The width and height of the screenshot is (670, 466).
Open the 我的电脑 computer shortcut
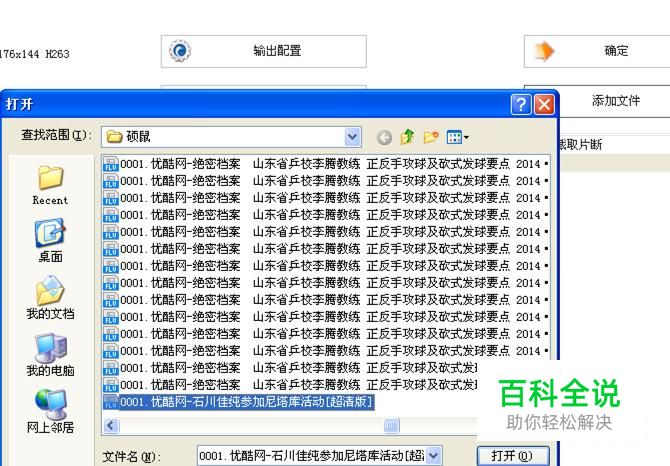tap(50, 355)
